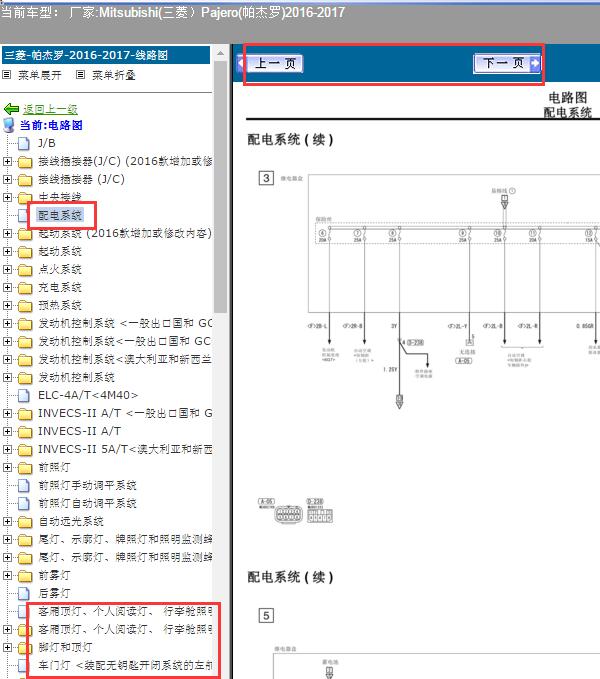Click the 前照灯 folder icon

(25, 468)
